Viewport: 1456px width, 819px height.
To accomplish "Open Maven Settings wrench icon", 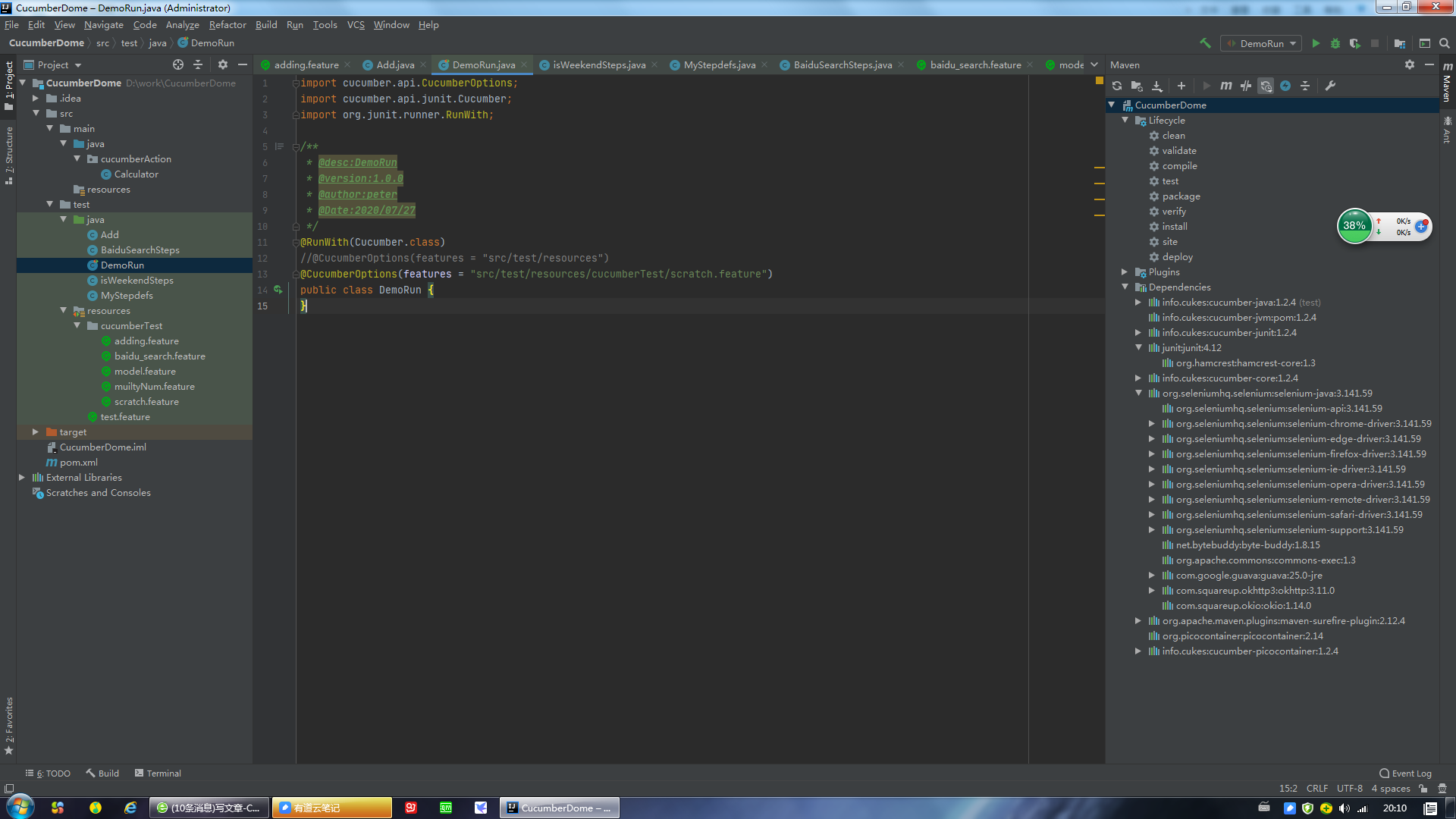I will [x=1330, y=86].
